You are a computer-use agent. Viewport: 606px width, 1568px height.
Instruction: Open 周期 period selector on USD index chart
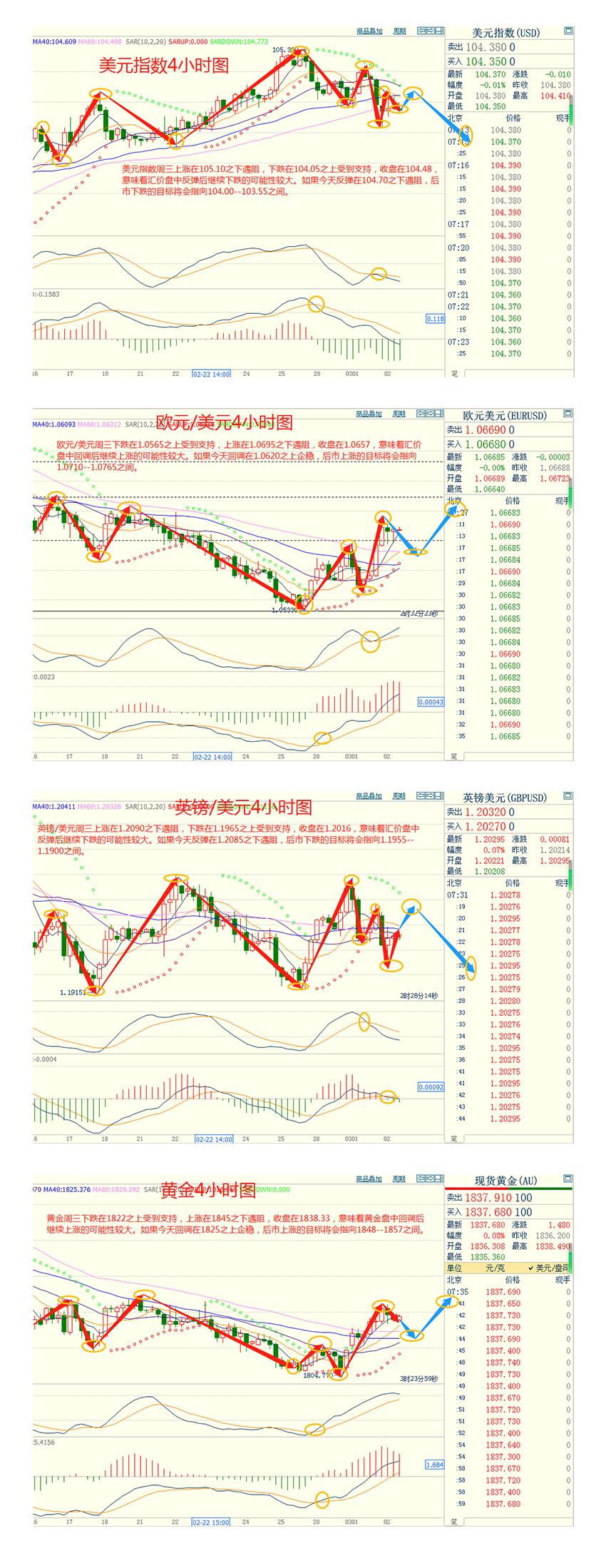399,31
